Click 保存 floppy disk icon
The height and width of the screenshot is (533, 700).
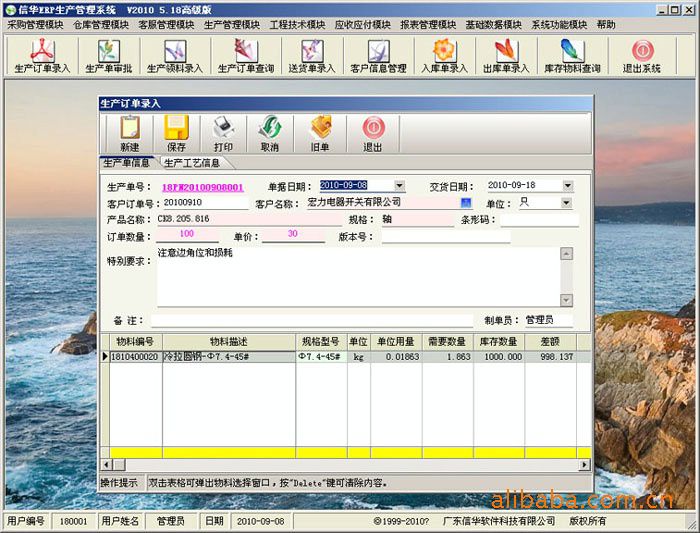pyautogui.click(x=176, y=133)
